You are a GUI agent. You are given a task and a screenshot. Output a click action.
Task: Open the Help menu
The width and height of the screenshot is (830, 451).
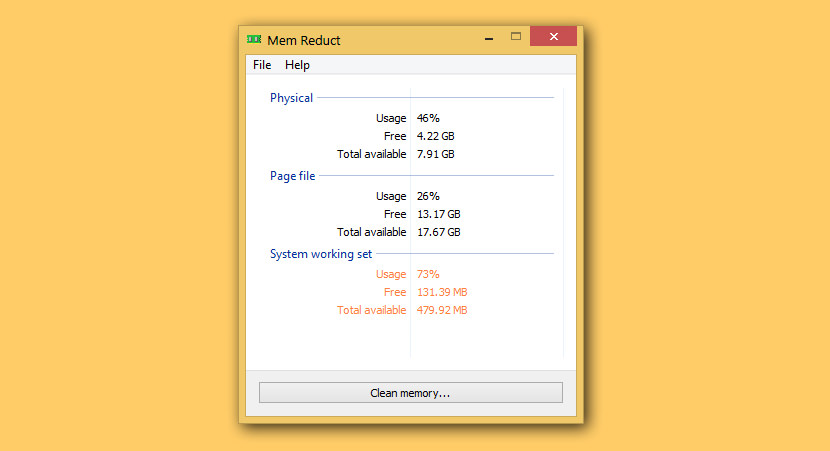point(297,65)
